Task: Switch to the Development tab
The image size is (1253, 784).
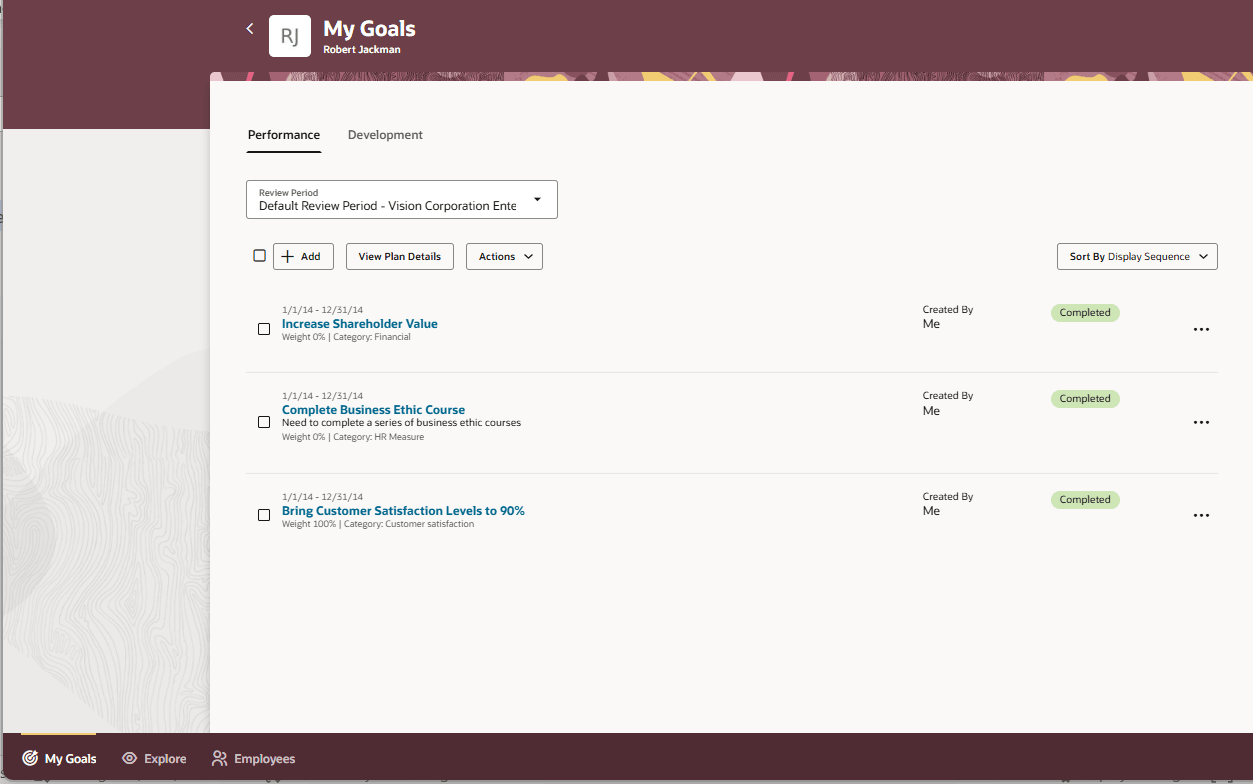Action: point(385,134)
